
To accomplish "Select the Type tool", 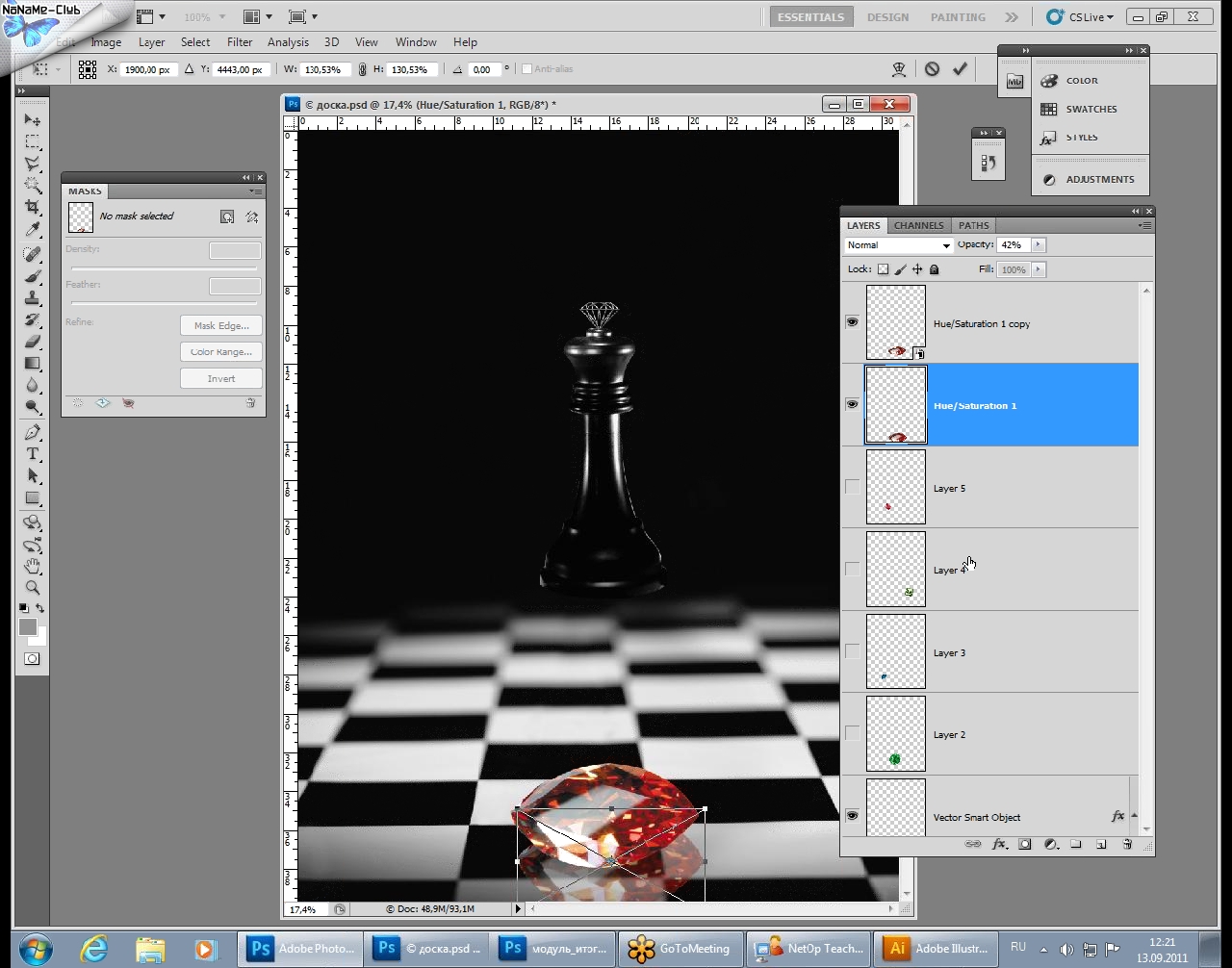I will coord(33,454).
